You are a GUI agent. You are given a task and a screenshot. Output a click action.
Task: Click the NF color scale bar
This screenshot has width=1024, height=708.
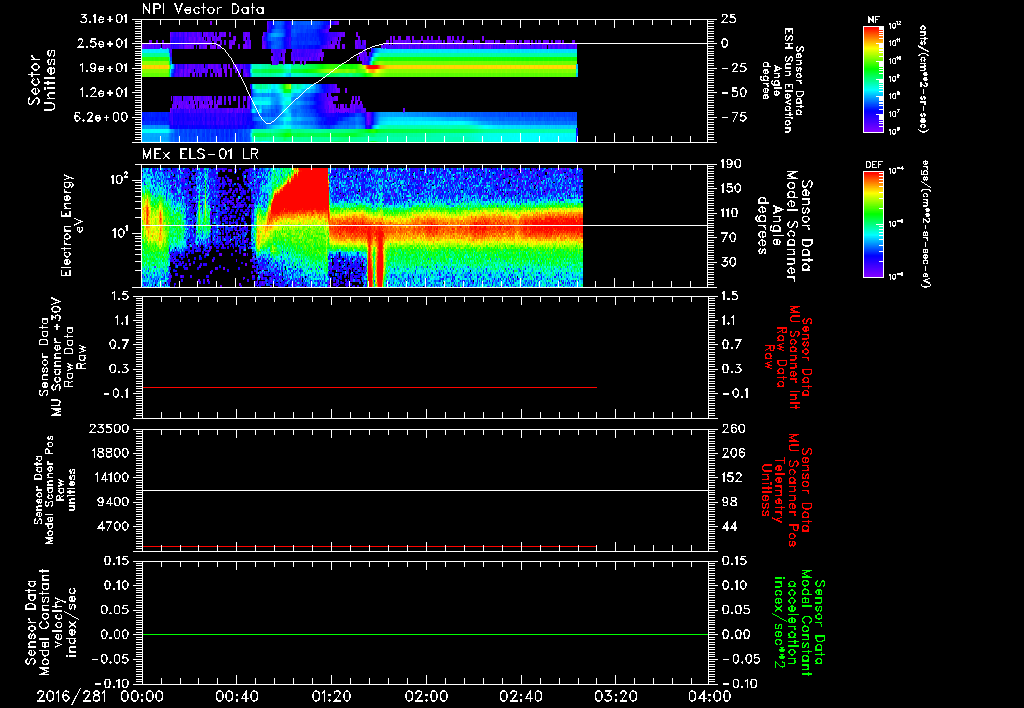[x=873, y=78]
